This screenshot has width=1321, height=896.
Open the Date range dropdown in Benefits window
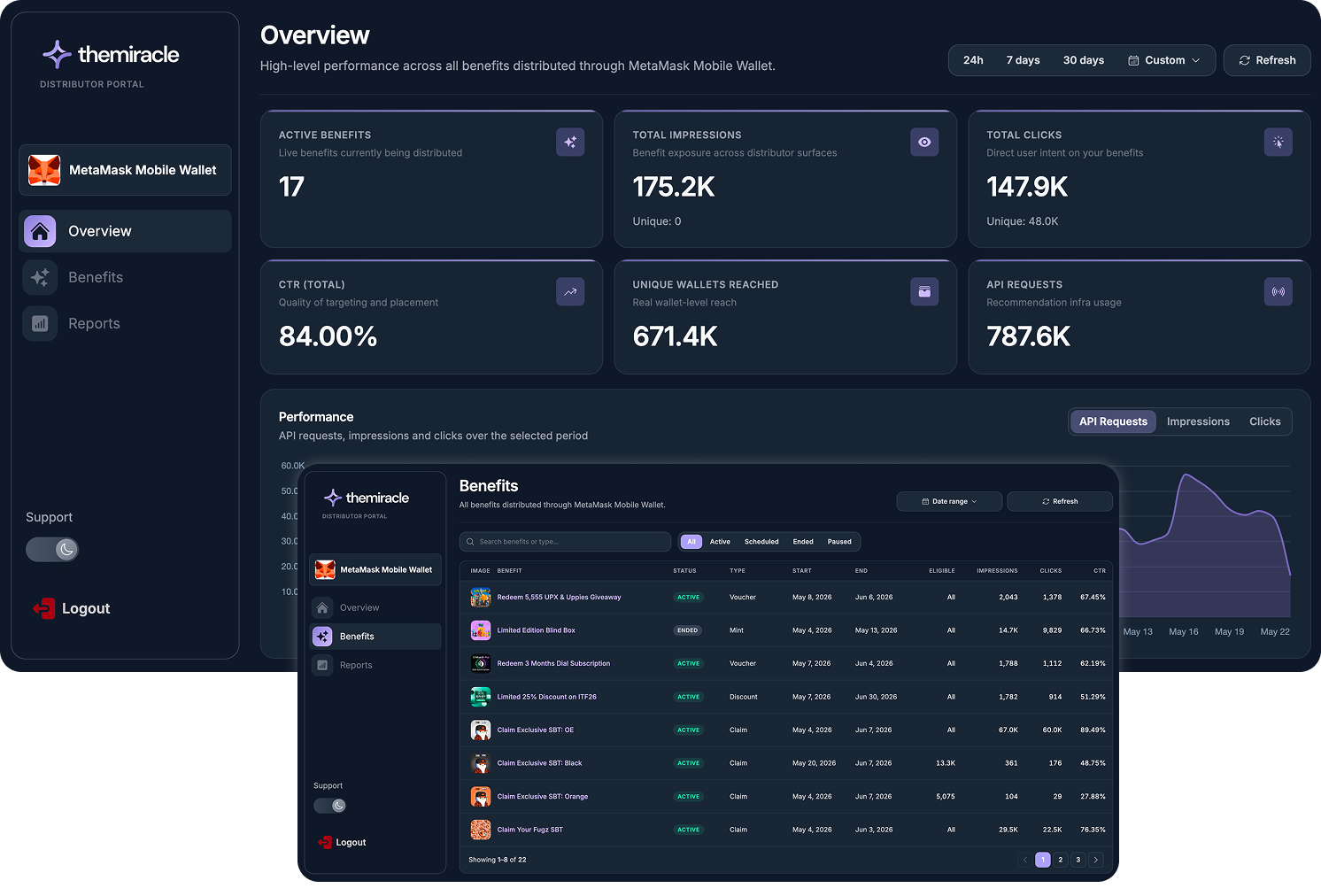[x=949, y=501]
